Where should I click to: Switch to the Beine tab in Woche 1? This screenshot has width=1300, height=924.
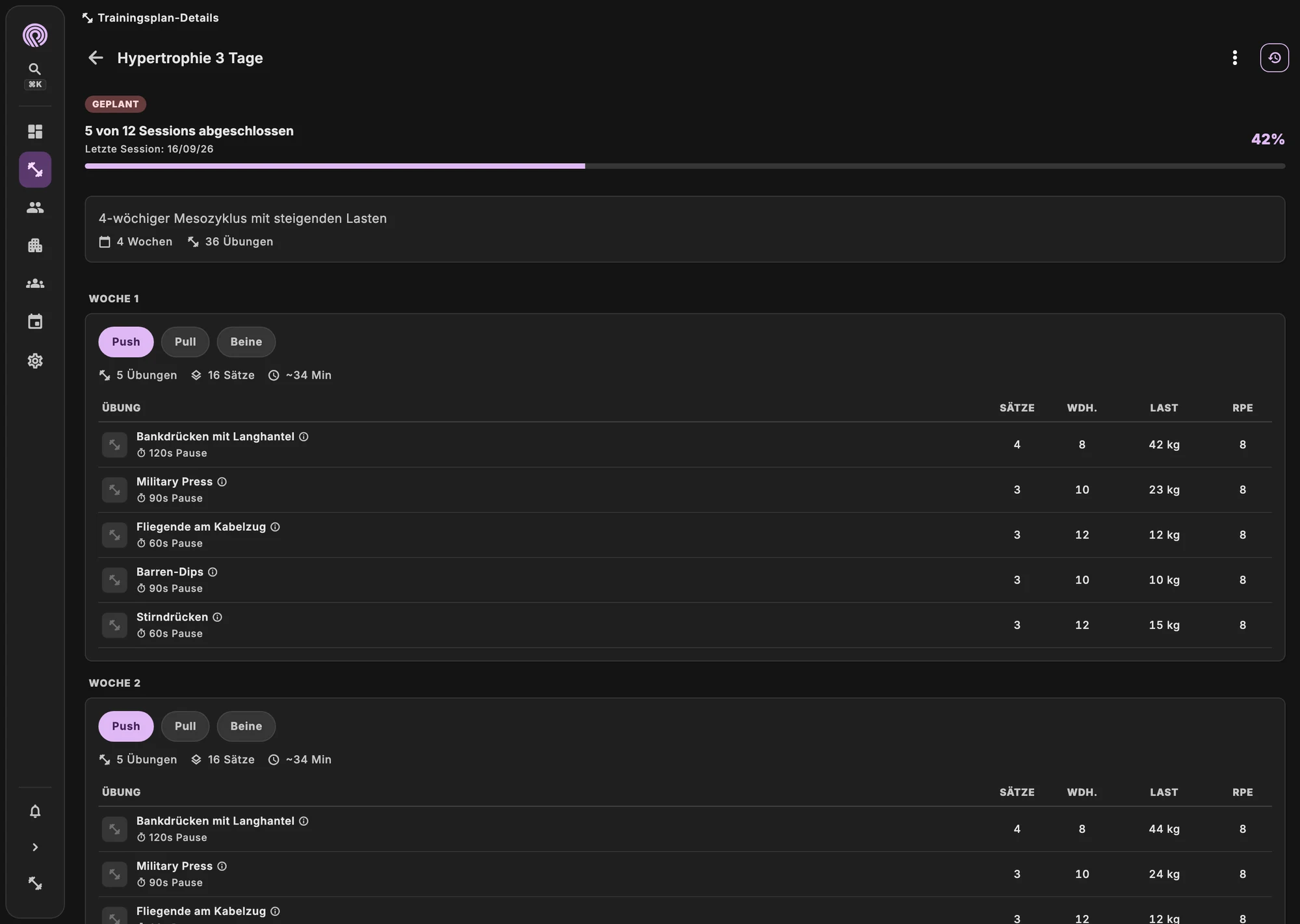point(246,342)
